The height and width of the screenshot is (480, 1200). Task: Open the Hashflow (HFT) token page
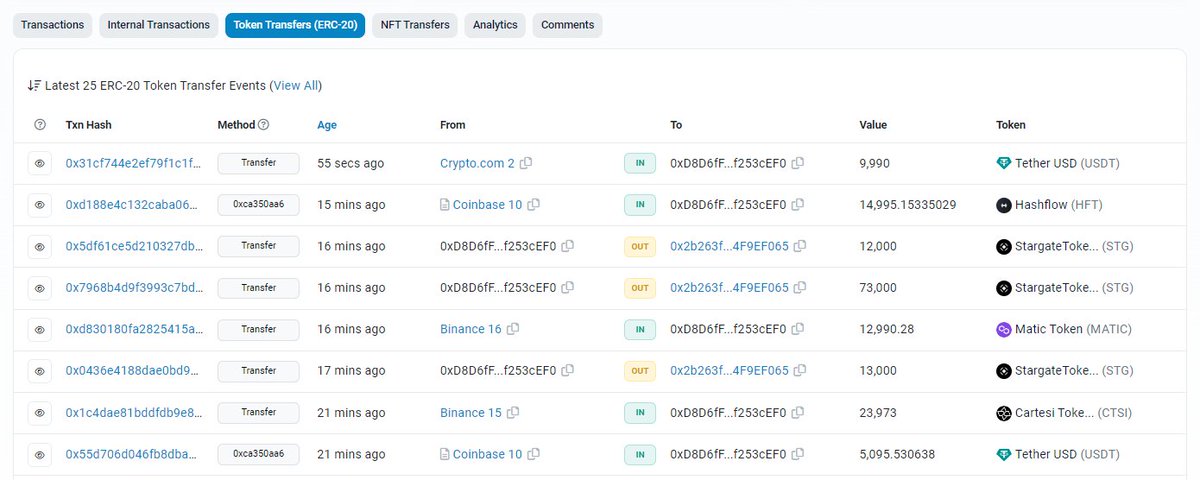[1059, 205]
